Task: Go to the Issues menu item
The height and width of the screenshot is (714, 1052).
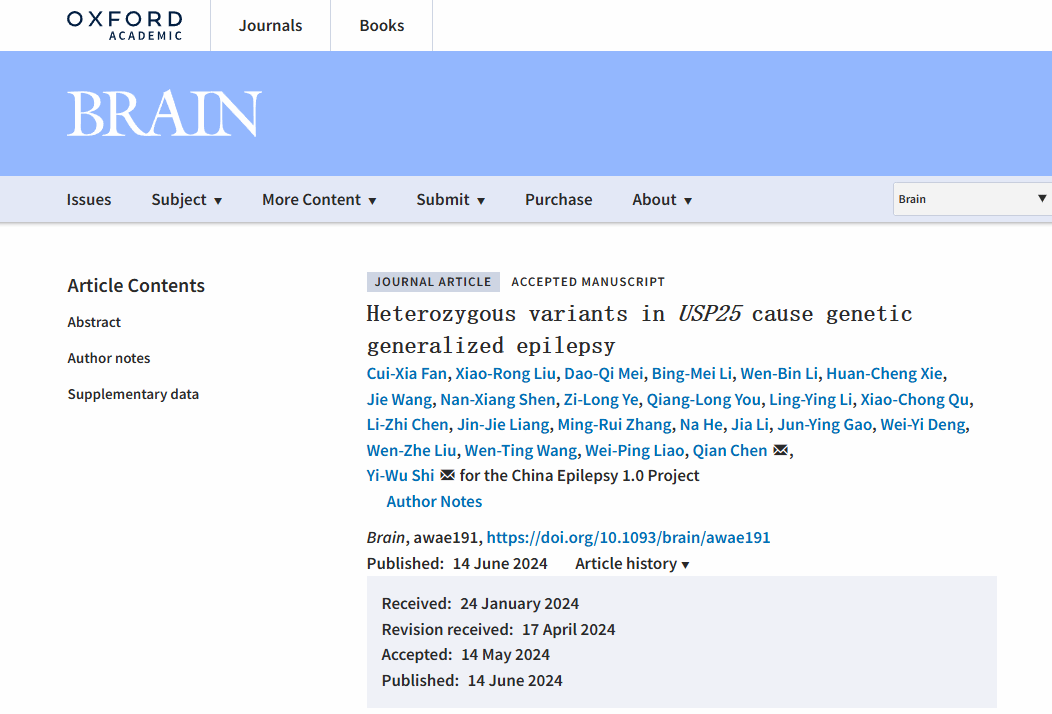Action: click(x=89, y=200)
